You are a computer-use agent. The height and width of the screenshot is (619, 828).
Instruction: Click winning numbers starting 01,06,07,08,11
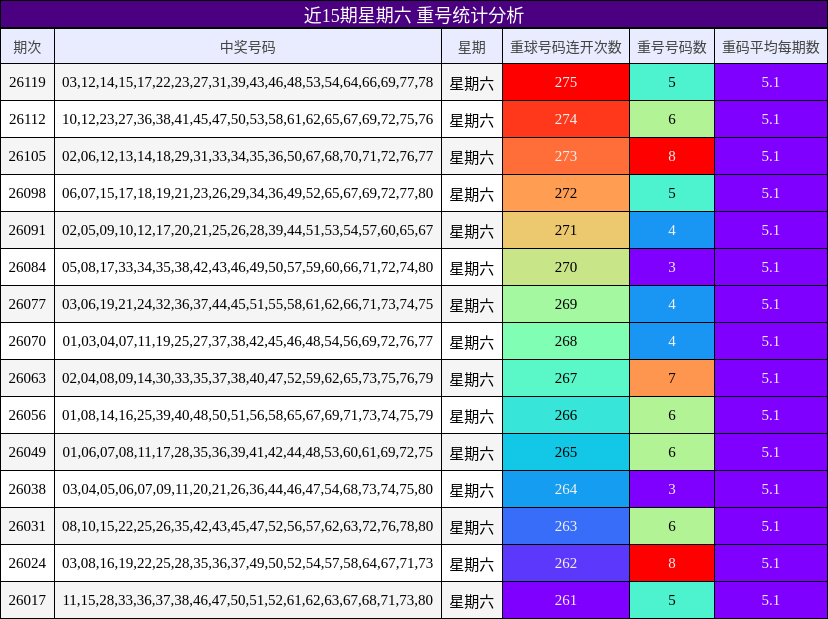248,452
